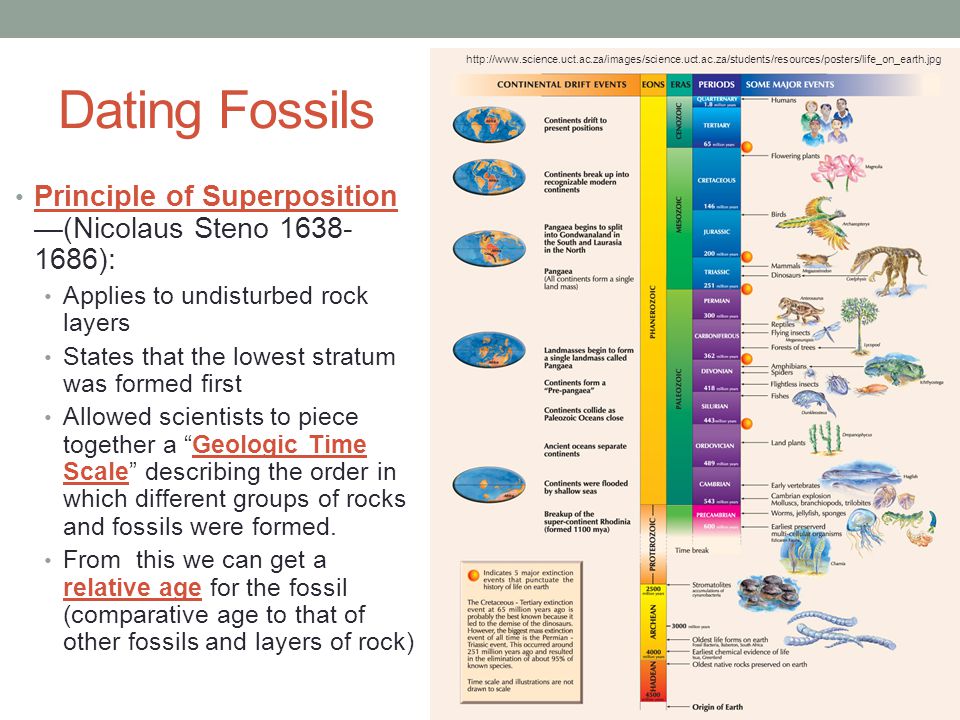This screenshot has height=720, width=960.
Task: Select the Cretaceous period block
Action: [x=716, y=180]
